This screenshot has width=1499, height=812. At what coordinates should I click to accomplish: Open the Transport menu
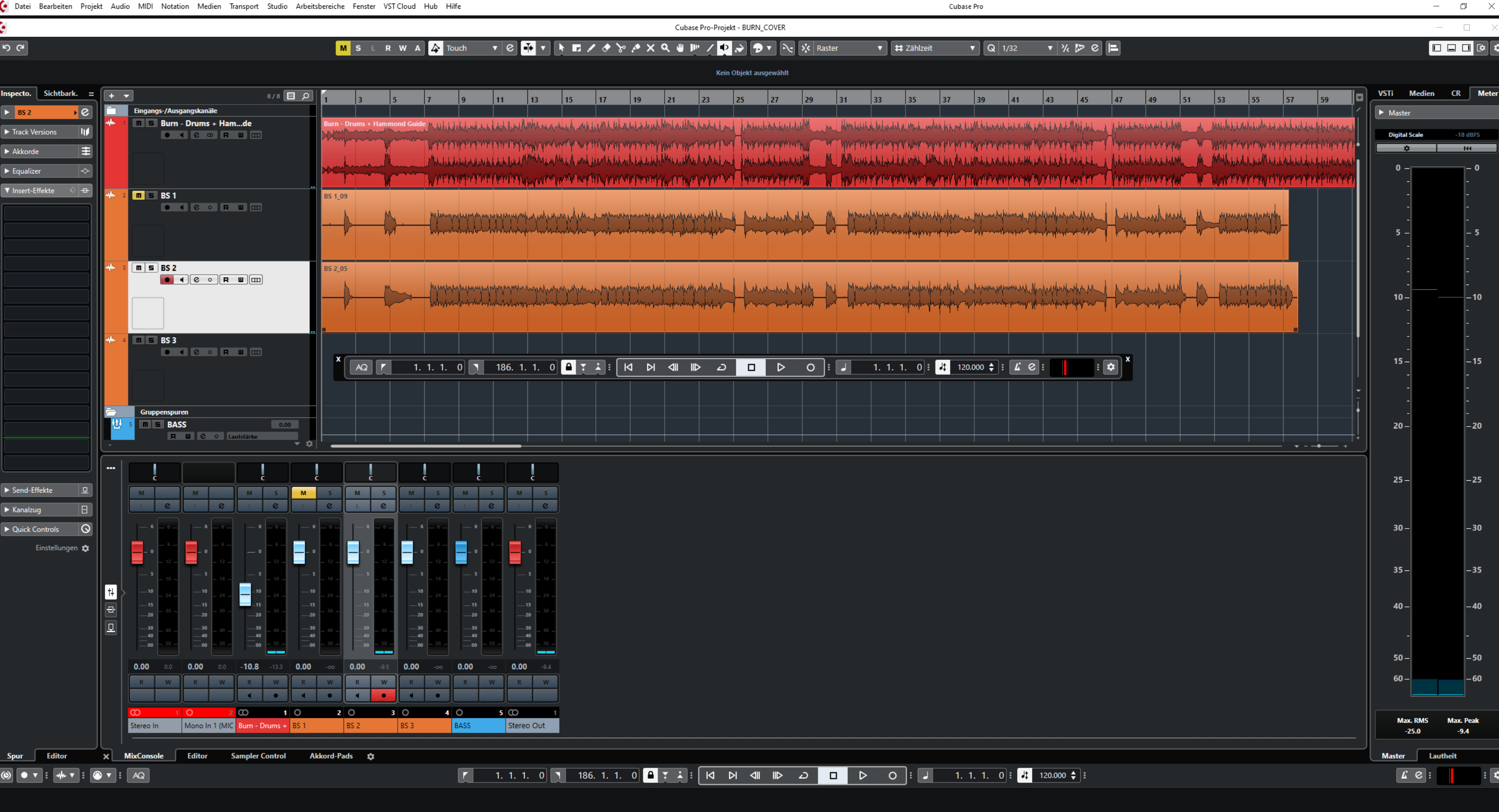[x=244, y=6]
